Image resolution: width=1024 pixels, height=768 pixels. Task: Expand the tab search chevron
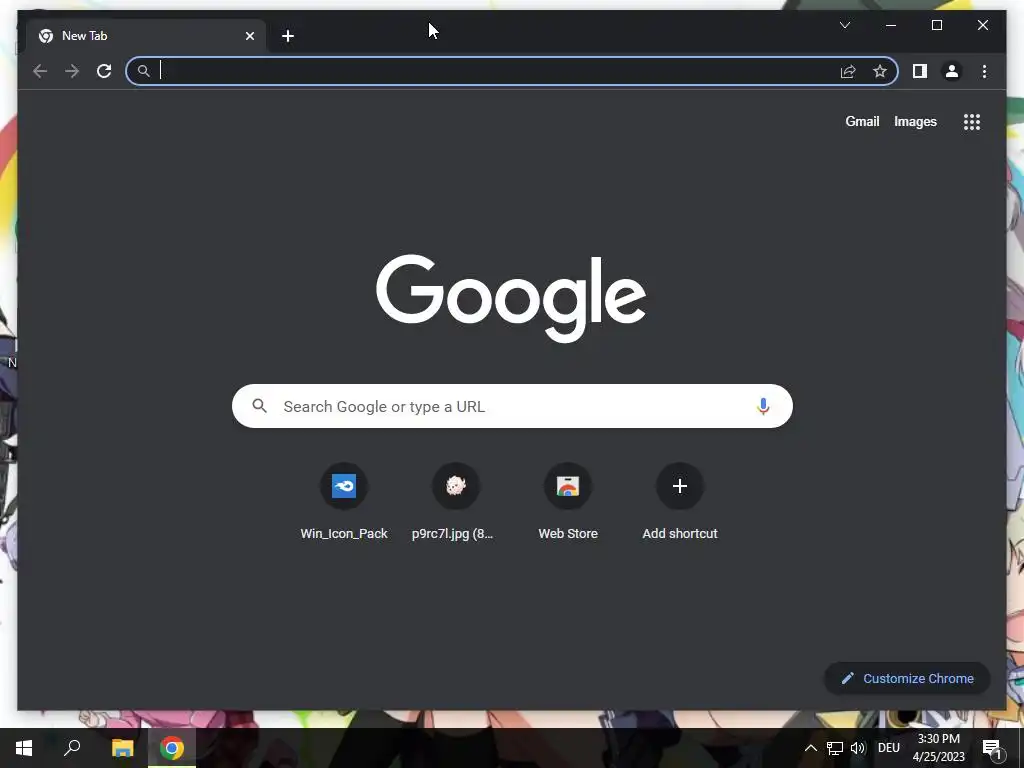pyautogui.click(x=844, y=25)
